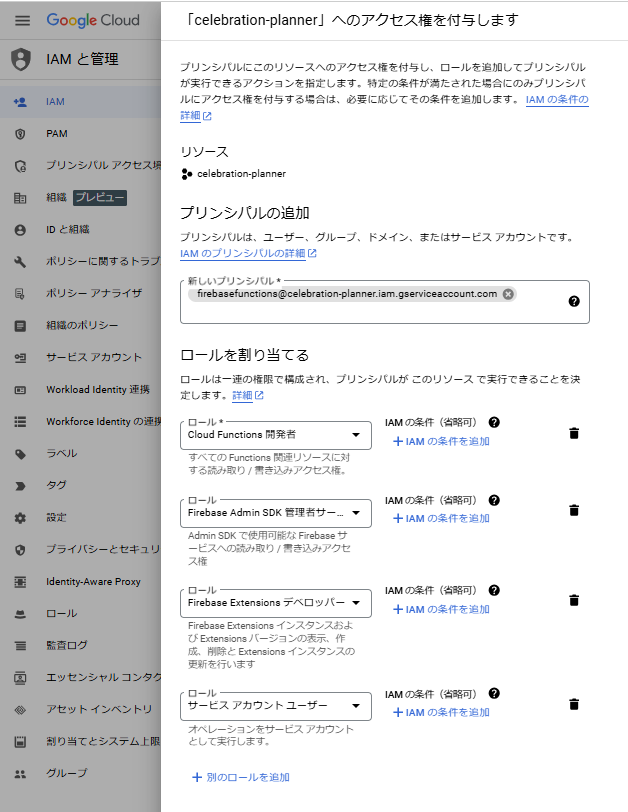The width and height of the screenshot is (628, 812).
Task: Click the Workforce Identity list icon
Action: pos(20,422)
